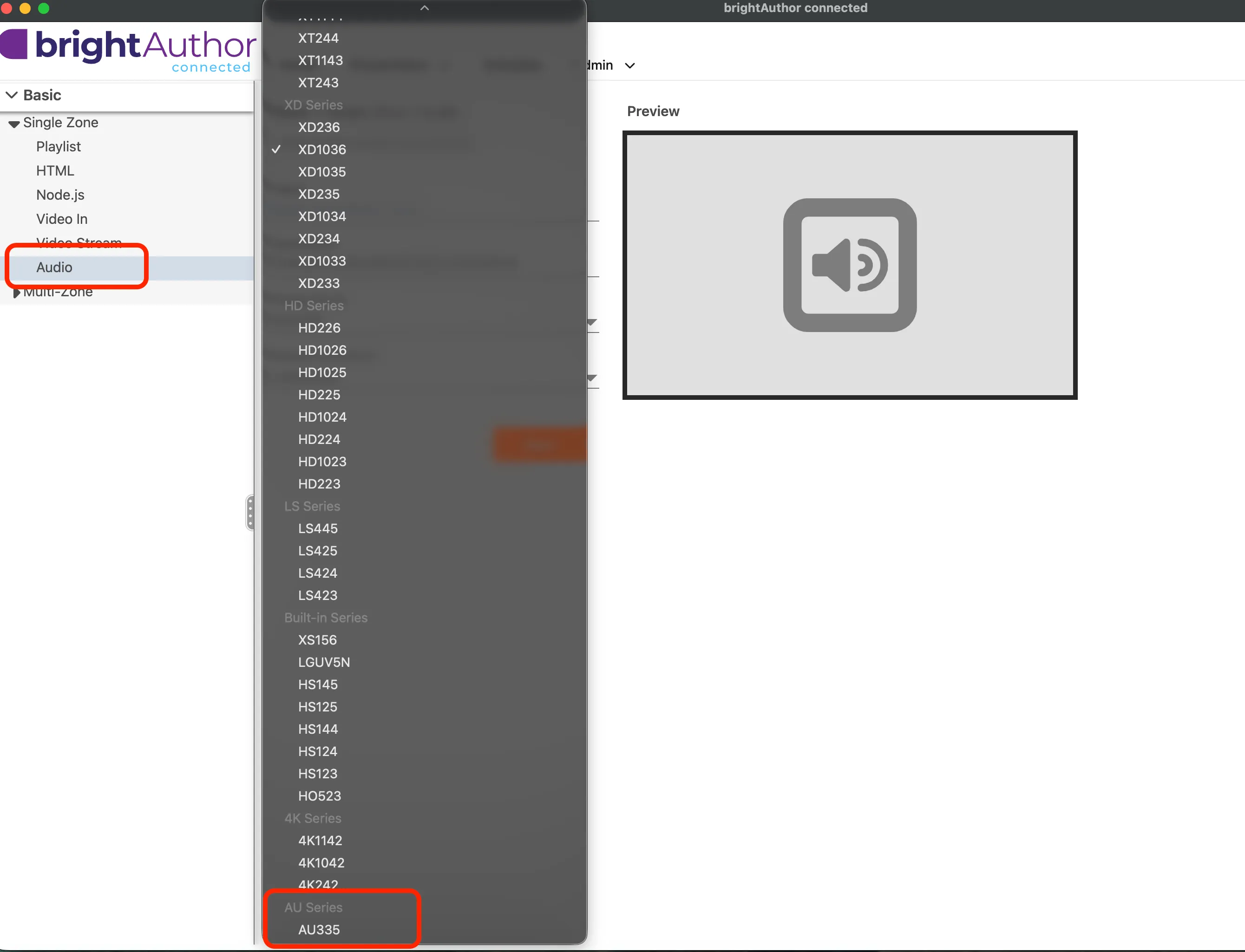Collapse the Single Zone tree node
Image resolution: width=1245 pixels, height=952 pixels.
tap(14, 124)
